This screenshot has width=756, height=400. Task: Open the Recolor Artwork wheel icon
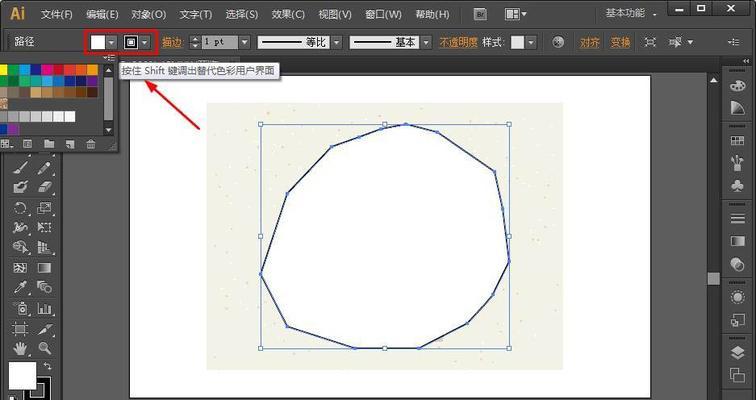point(558,43)
